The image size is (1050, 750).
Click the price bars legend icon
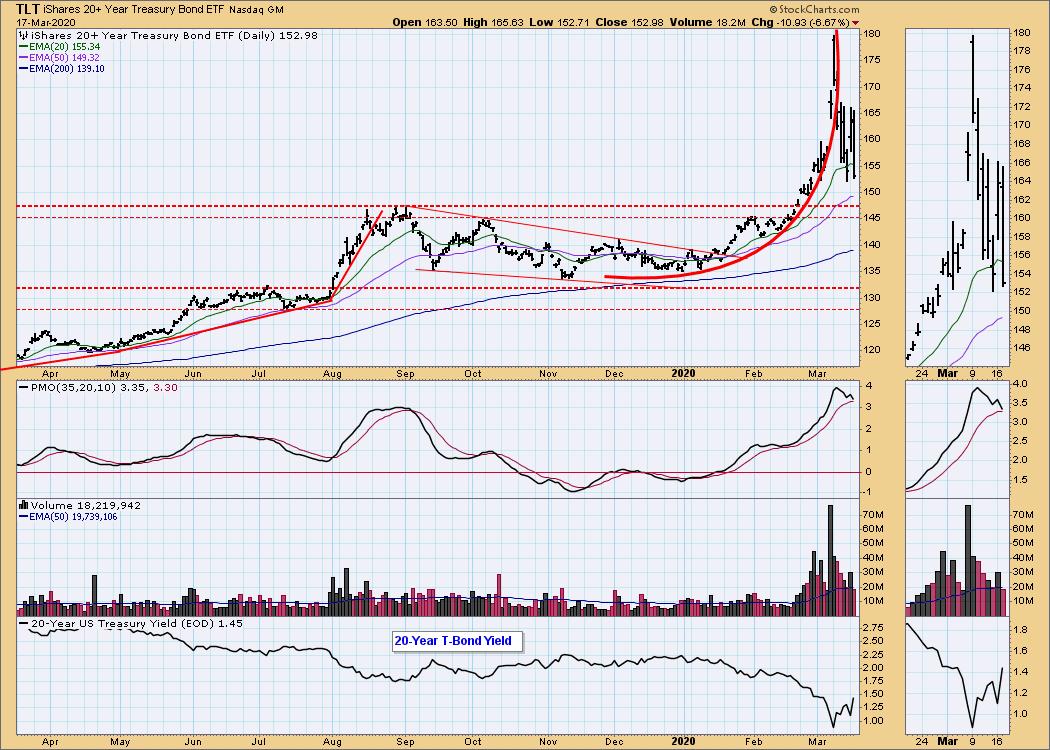[x=25, y=35]
